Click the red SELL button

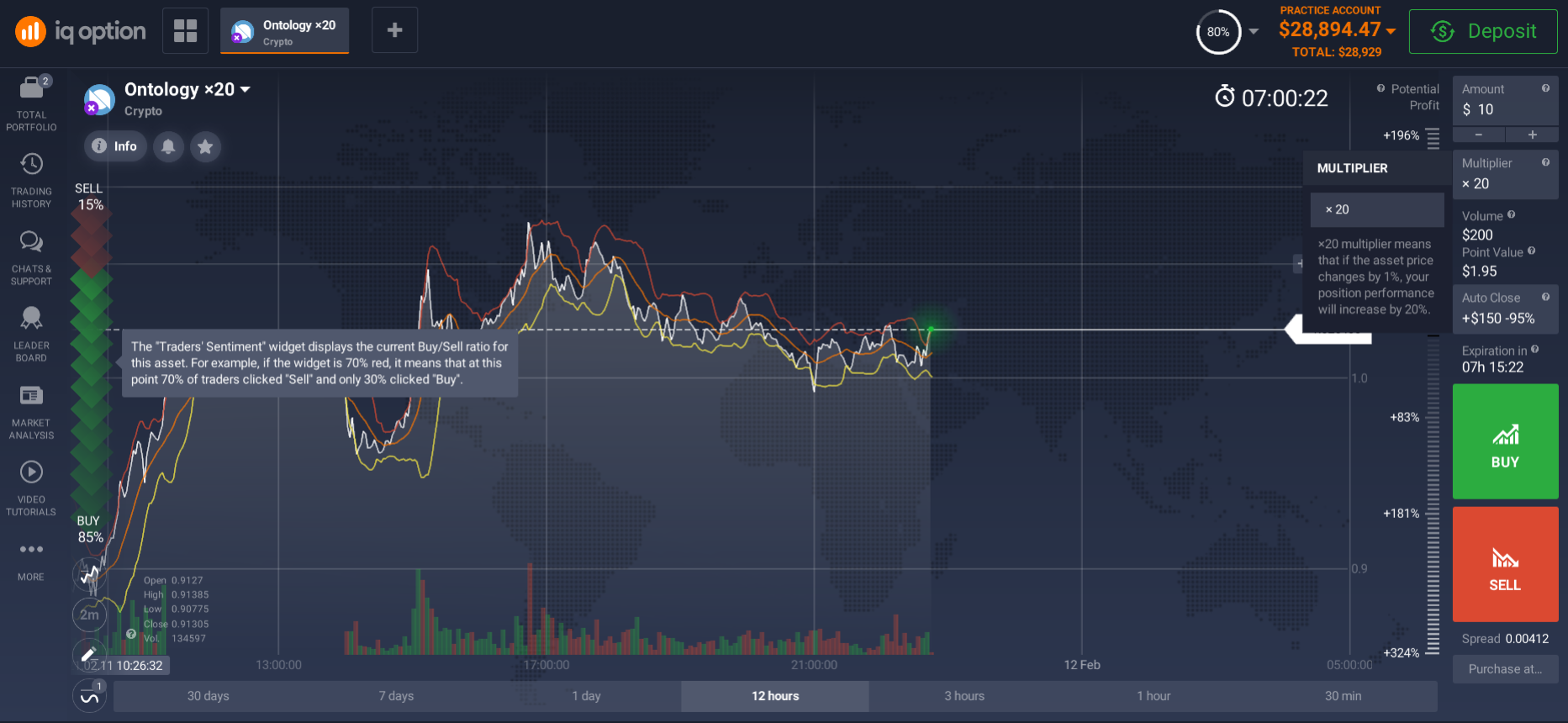click(x=1505, y=564)
